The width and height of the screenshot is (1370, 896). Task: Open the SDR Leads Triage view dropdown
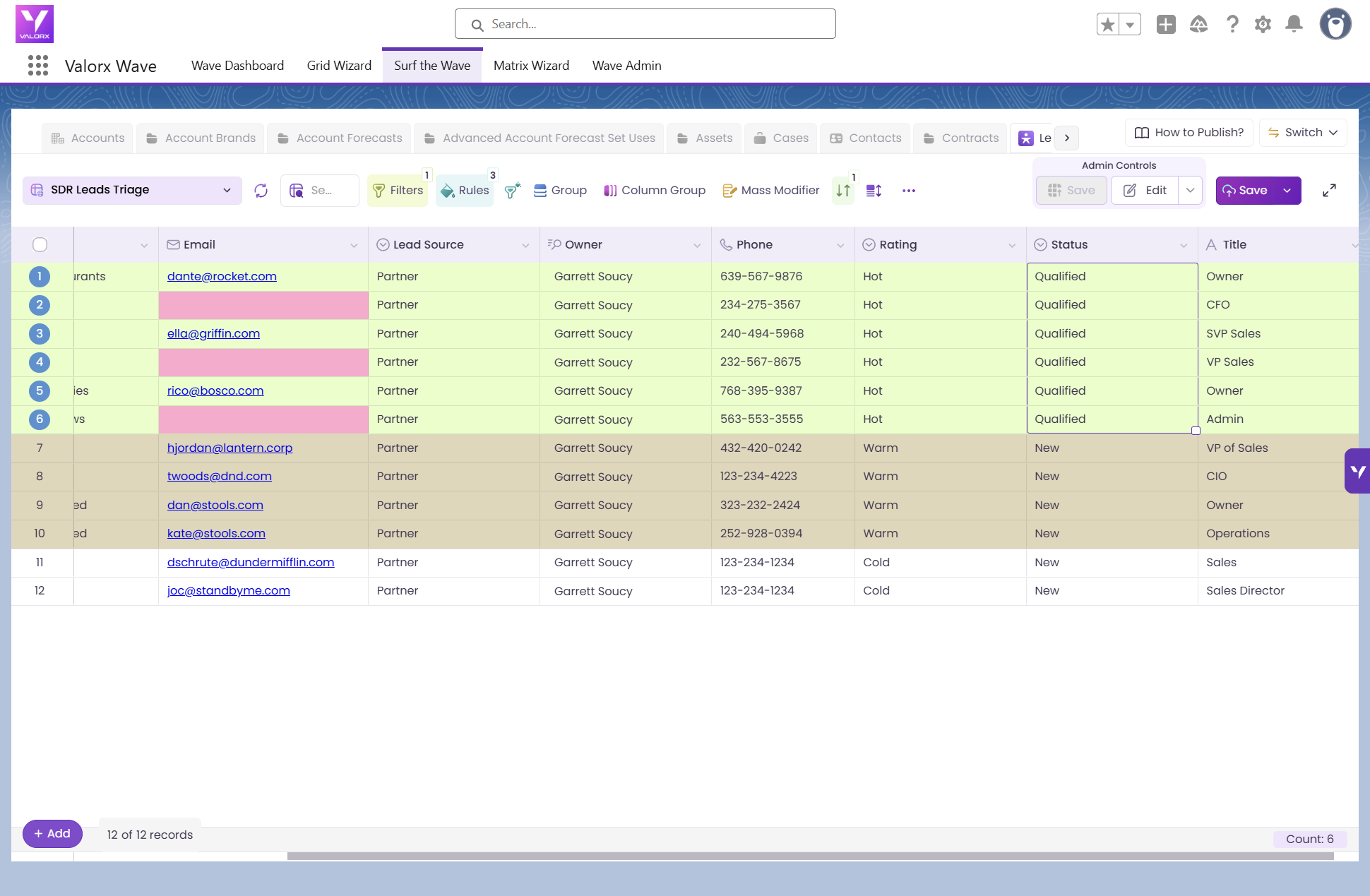(132, 191)
